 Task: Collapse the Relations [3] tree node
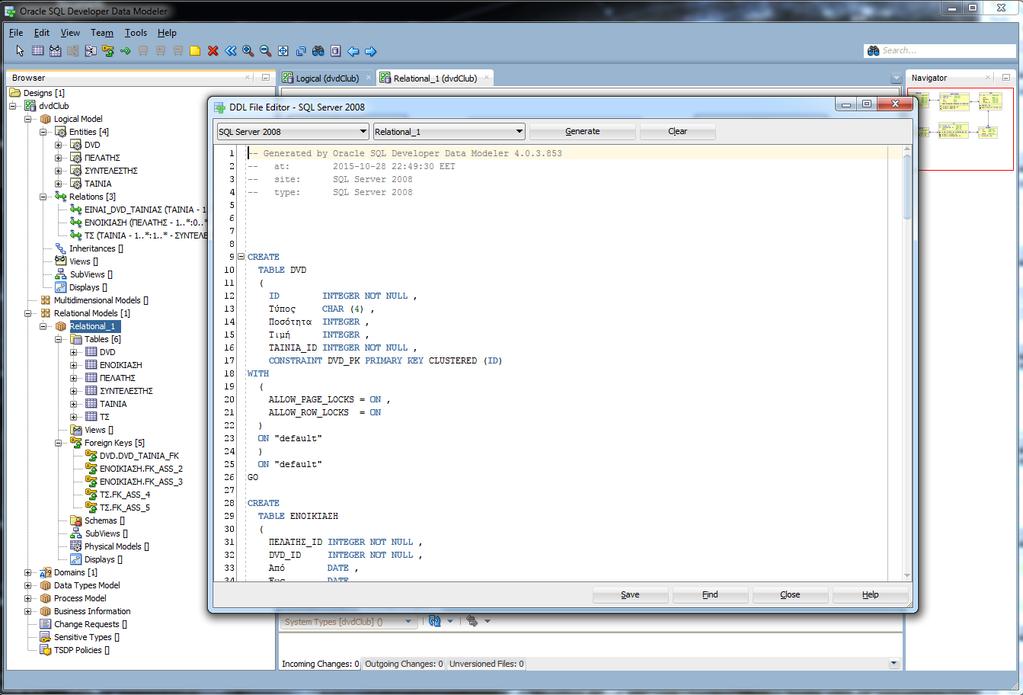[43, 196]
